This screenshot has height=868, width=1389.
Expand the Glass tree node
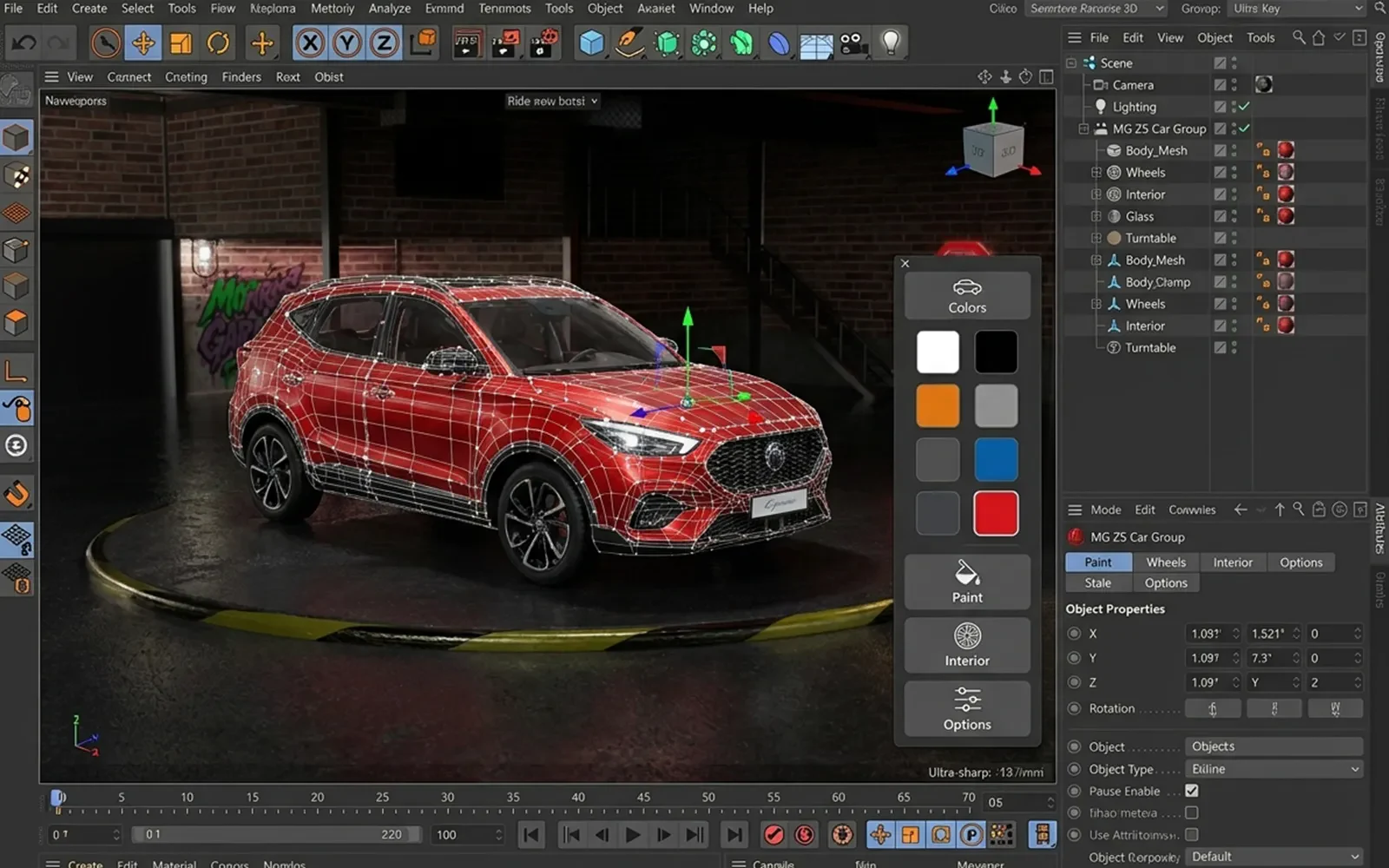pyautogui.click(x=1096, y=216)
